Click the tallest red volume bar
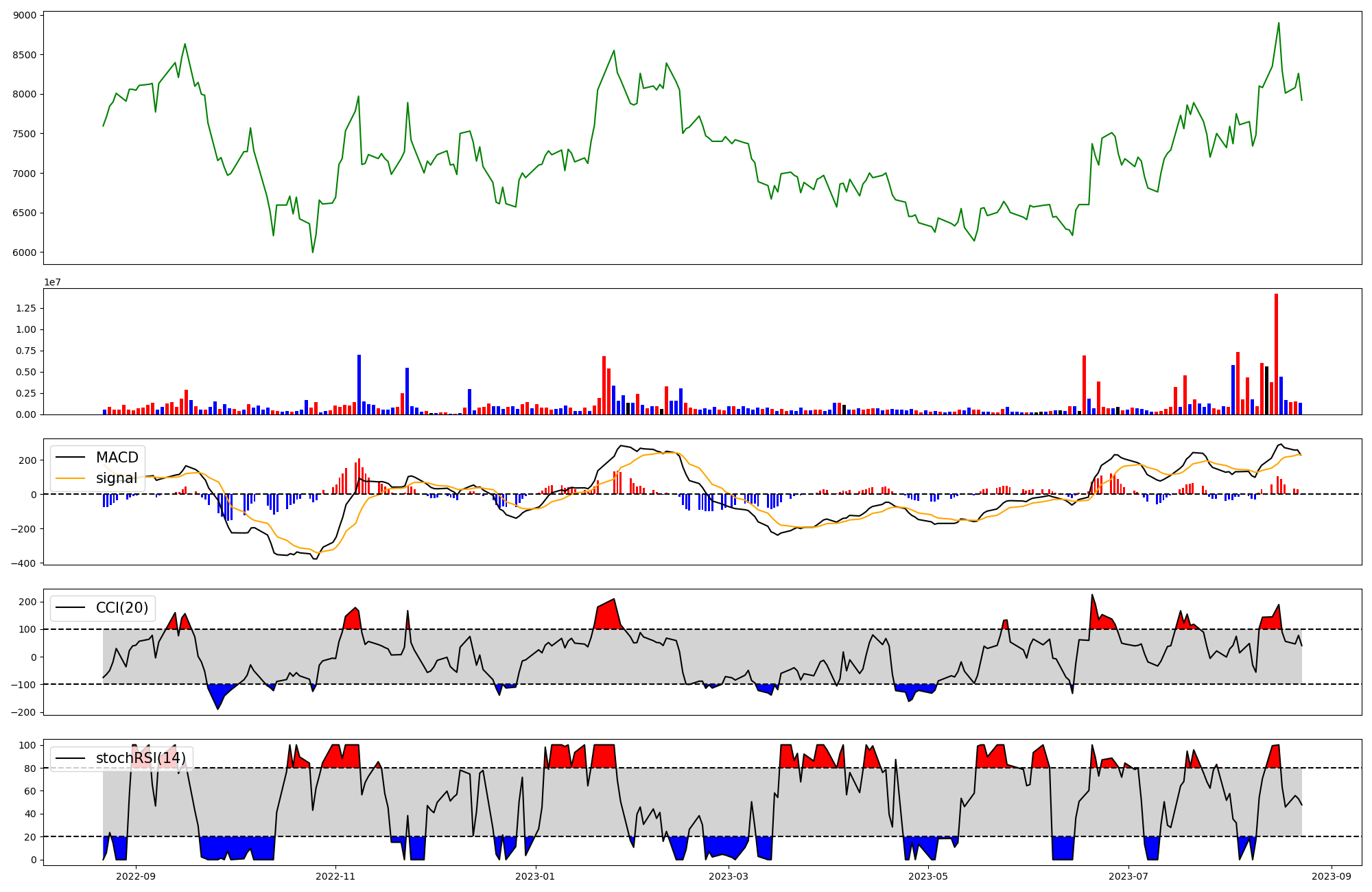 (x=1276, y=353)
